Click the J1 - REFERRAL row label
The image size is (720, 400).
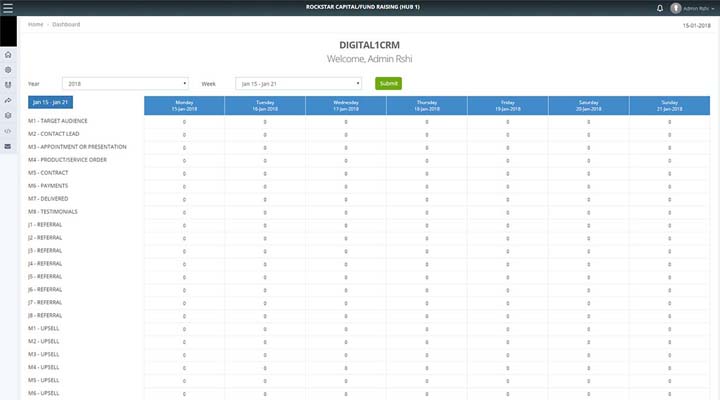(x=45, y=225)
